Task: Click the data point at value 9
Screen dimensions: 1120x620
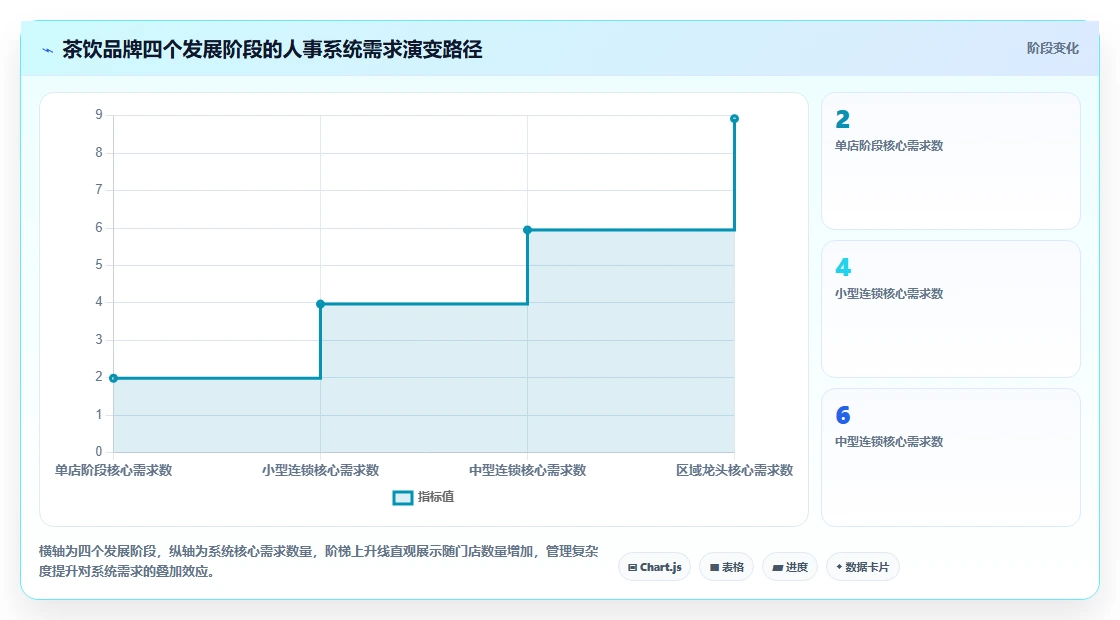Action: point(734,119)
